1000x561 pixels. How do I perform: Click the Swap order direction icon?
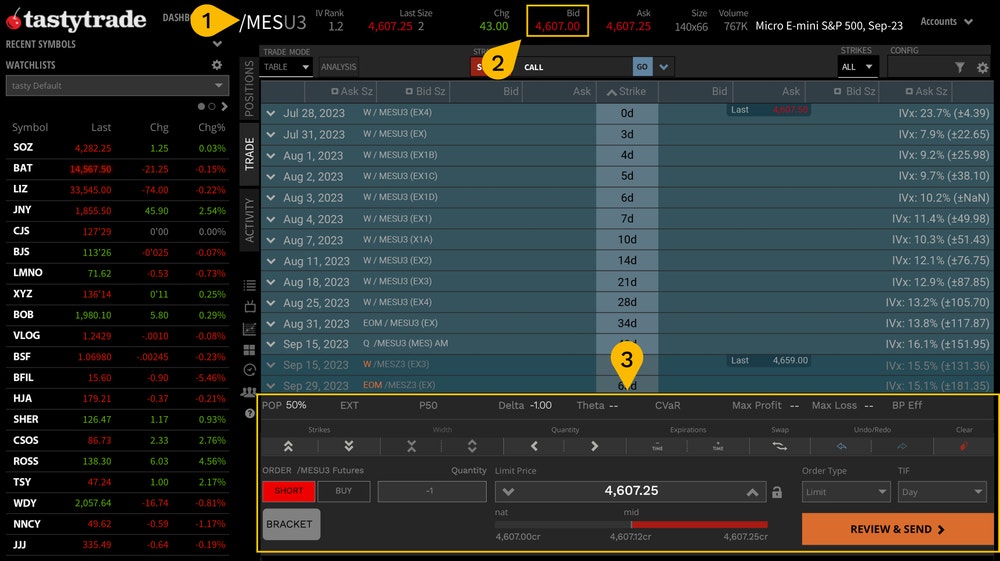click(779, 446)
